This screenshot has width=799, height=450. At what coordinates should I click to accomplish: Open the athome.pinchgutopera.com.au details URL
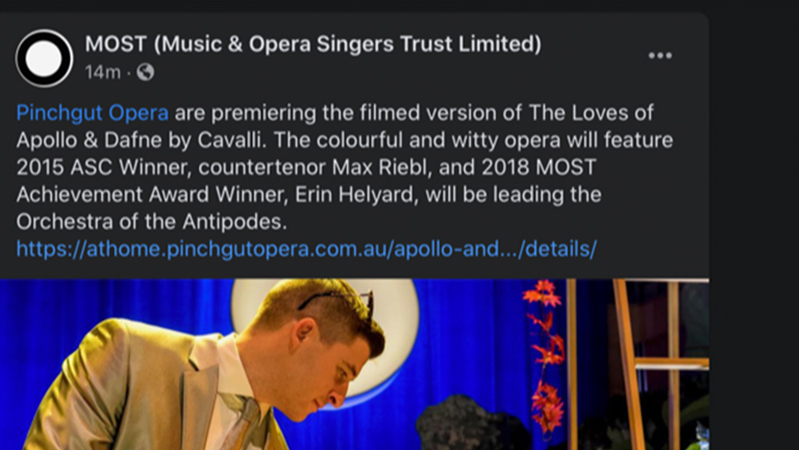306,249
